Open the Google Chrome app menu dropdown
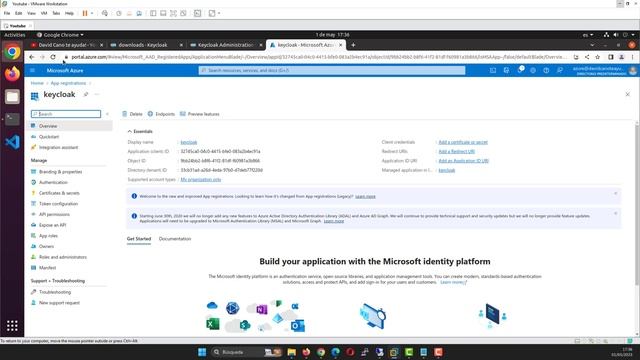Screen dimensions: 640x360 click(x=60, y=35)
